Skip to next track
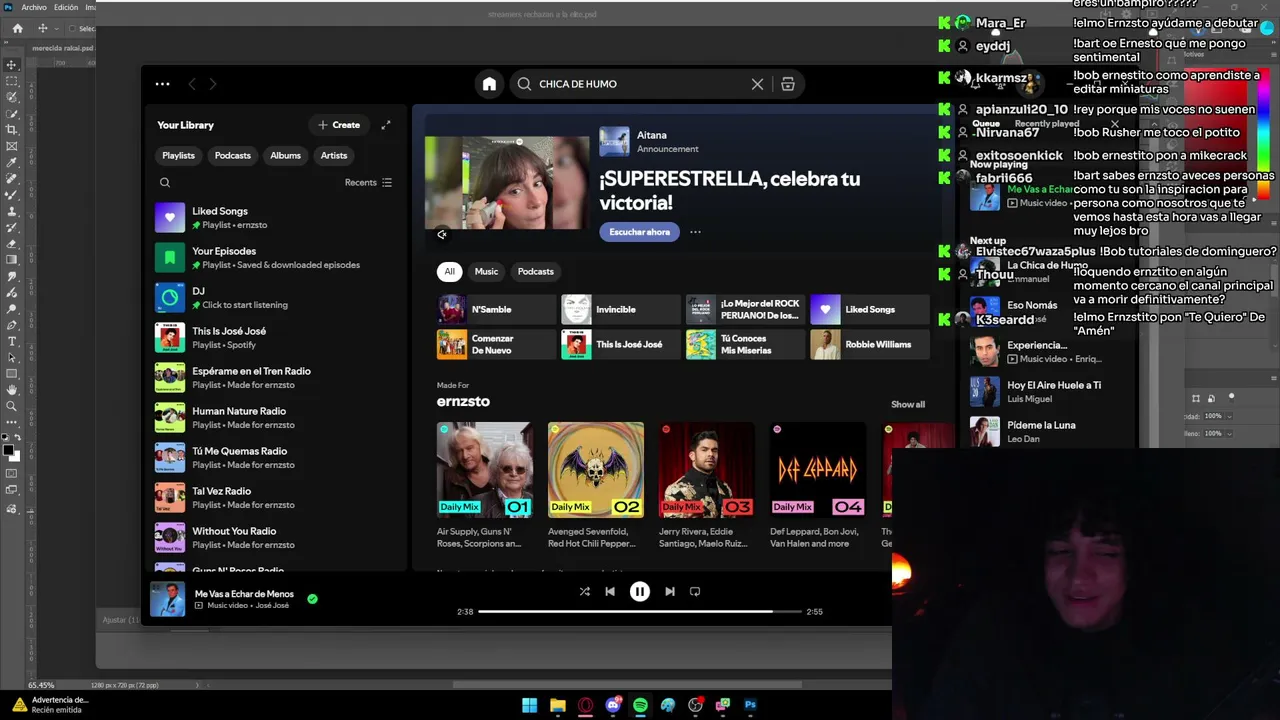1280x720 pixels. [670, 592]
